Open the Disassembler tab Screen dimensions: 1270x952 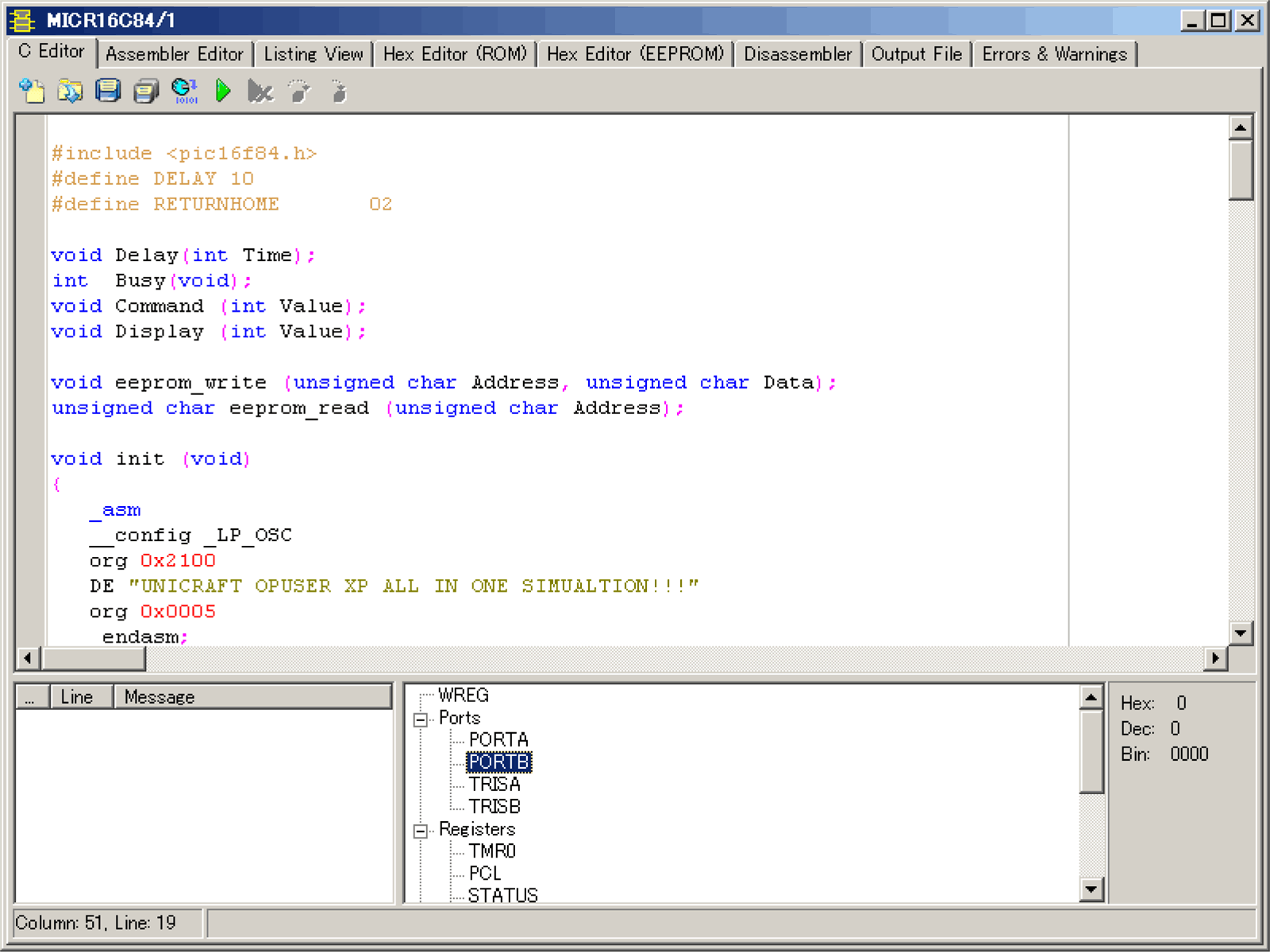coord(798,54)
